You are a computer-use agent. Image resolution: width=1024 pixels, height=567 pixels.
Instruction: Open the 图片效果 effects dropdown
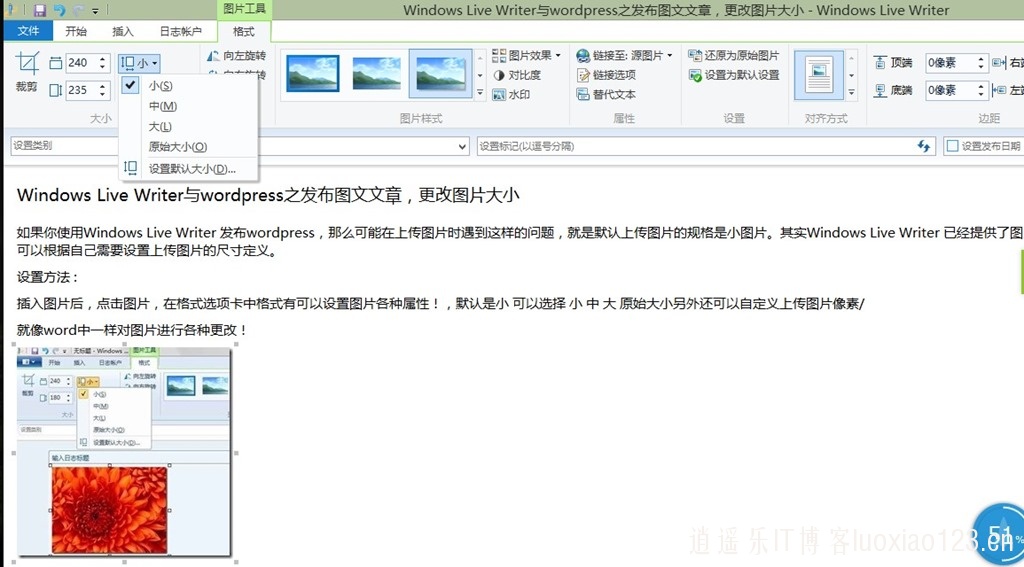pyautogui.click(x=526, y=56)
